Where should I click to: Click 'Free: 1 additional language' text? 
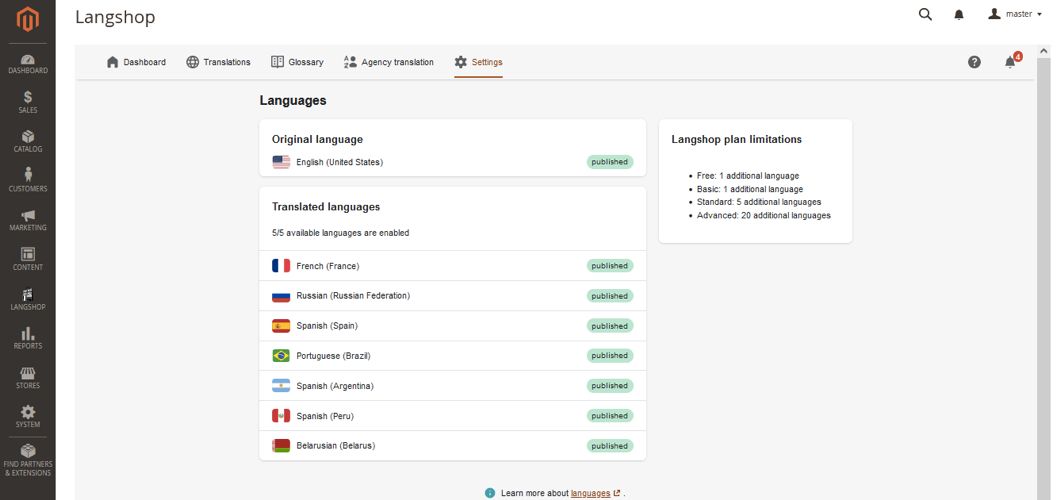tap(748, 176)
